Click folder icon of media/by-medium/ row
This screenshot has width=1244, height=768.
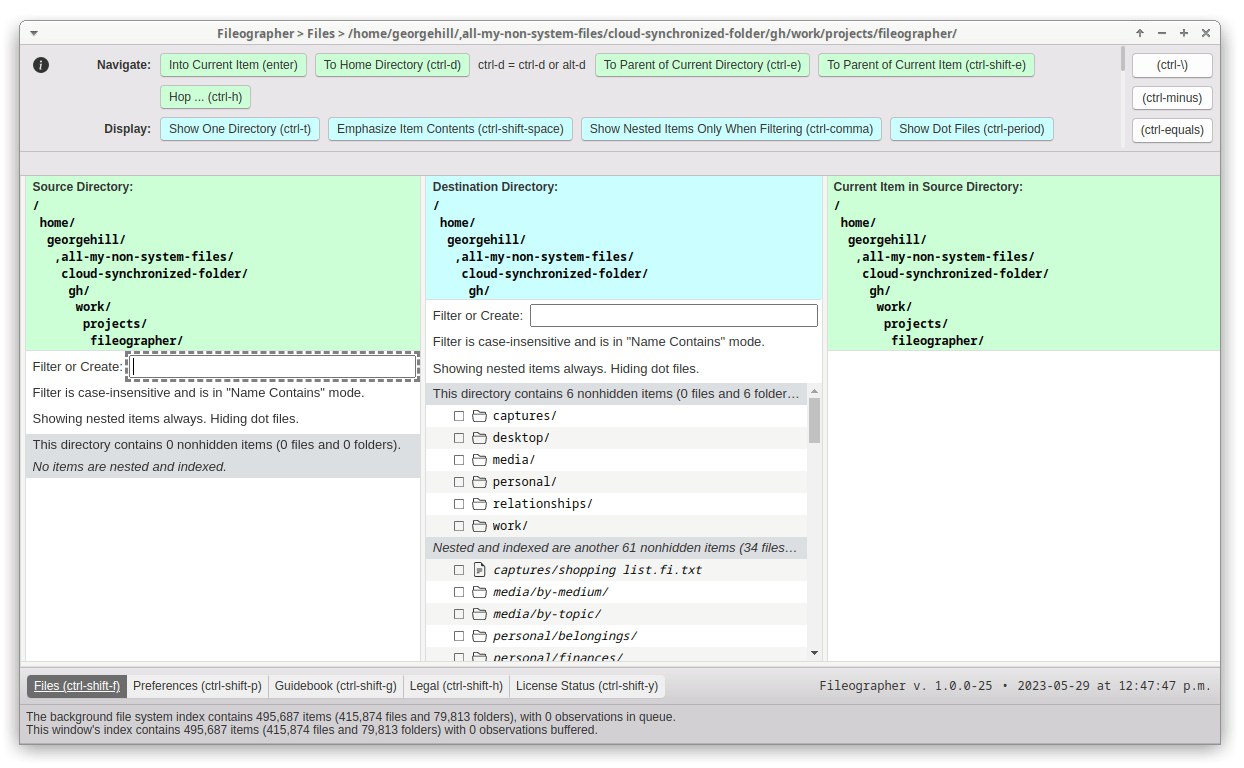(x=479, y=592)
